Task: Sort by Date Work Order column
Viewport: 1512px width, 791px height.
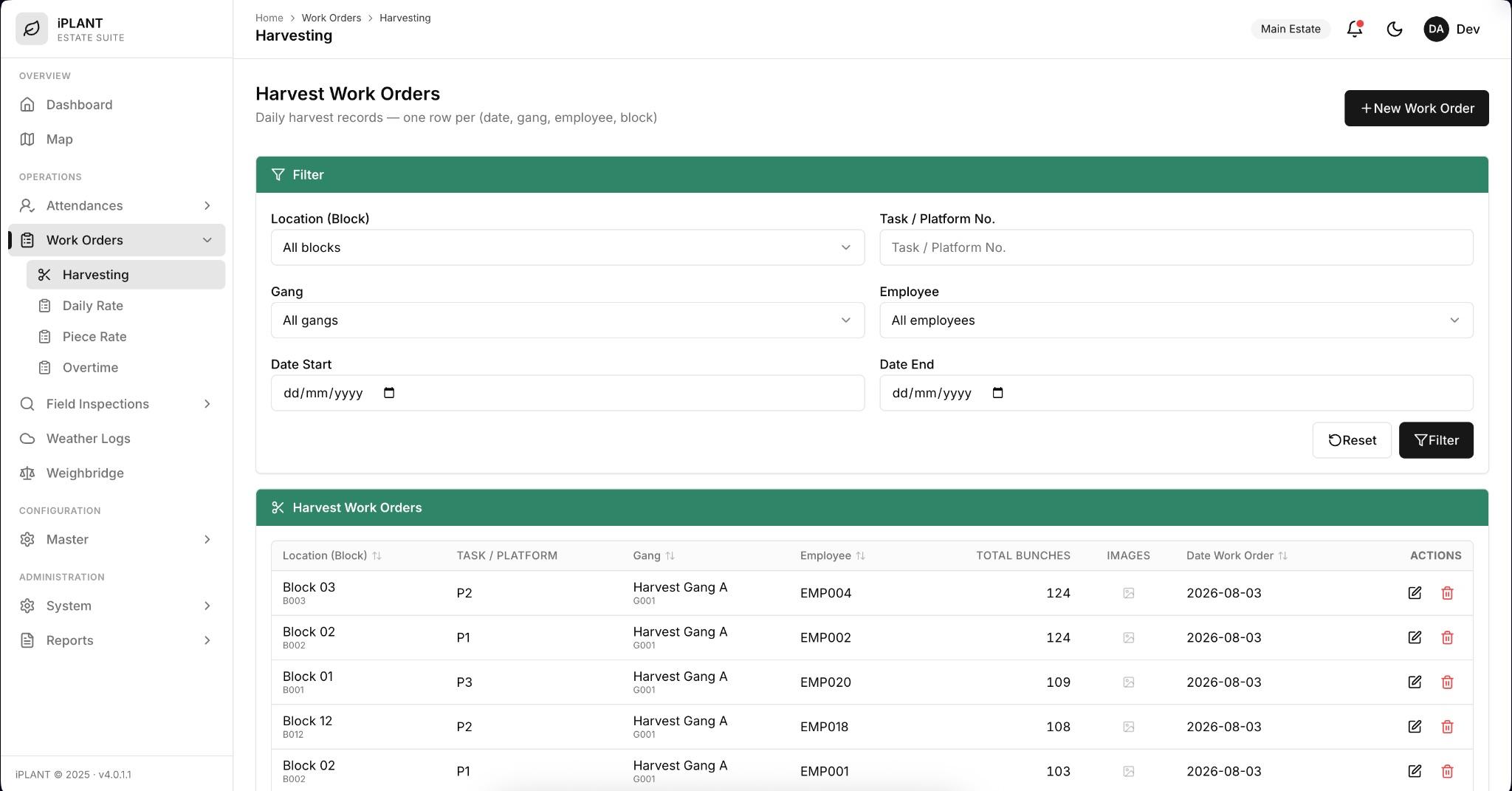Action: pos(1237,555)
